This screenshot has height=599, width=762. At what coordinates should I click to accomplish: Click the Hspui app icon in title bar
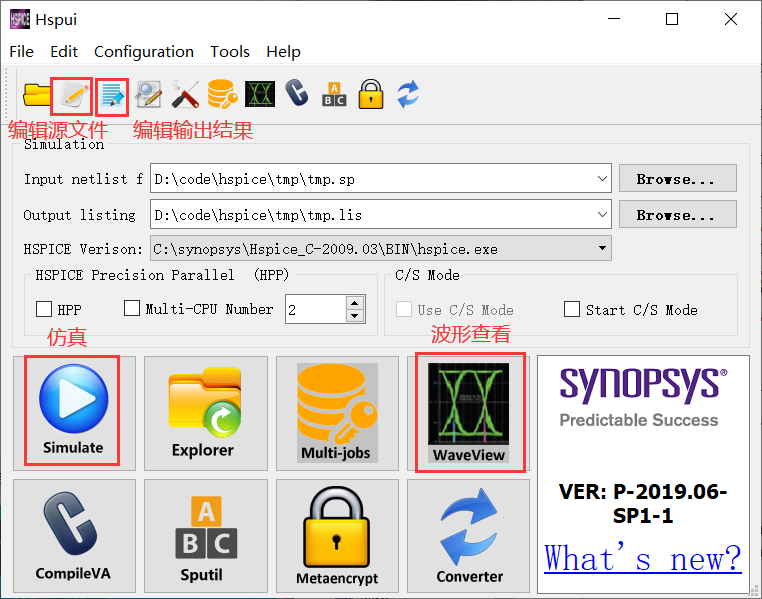(19, 19)
